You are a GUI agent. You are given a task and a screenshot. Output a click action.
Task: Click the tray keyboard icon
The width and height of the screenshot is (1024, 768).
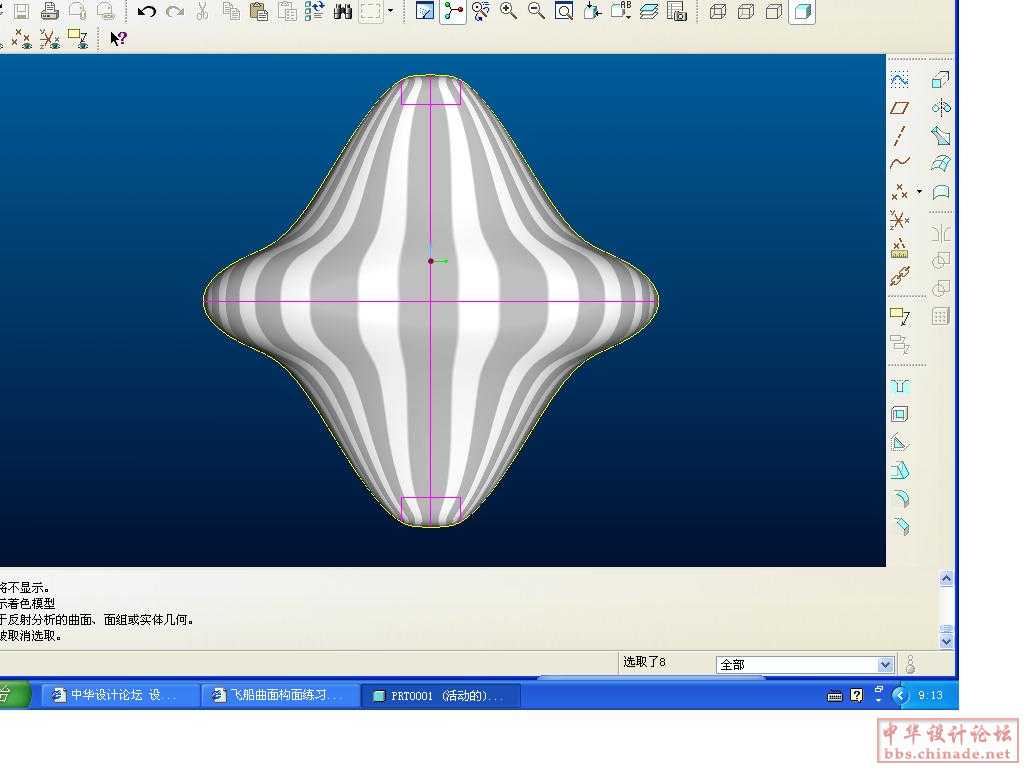click(x=835, y=697)
